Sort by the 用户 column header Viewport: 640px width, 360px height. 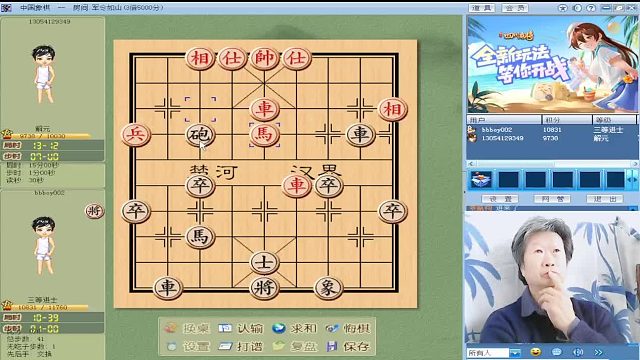pyautogui.click(x=504, y=120)
